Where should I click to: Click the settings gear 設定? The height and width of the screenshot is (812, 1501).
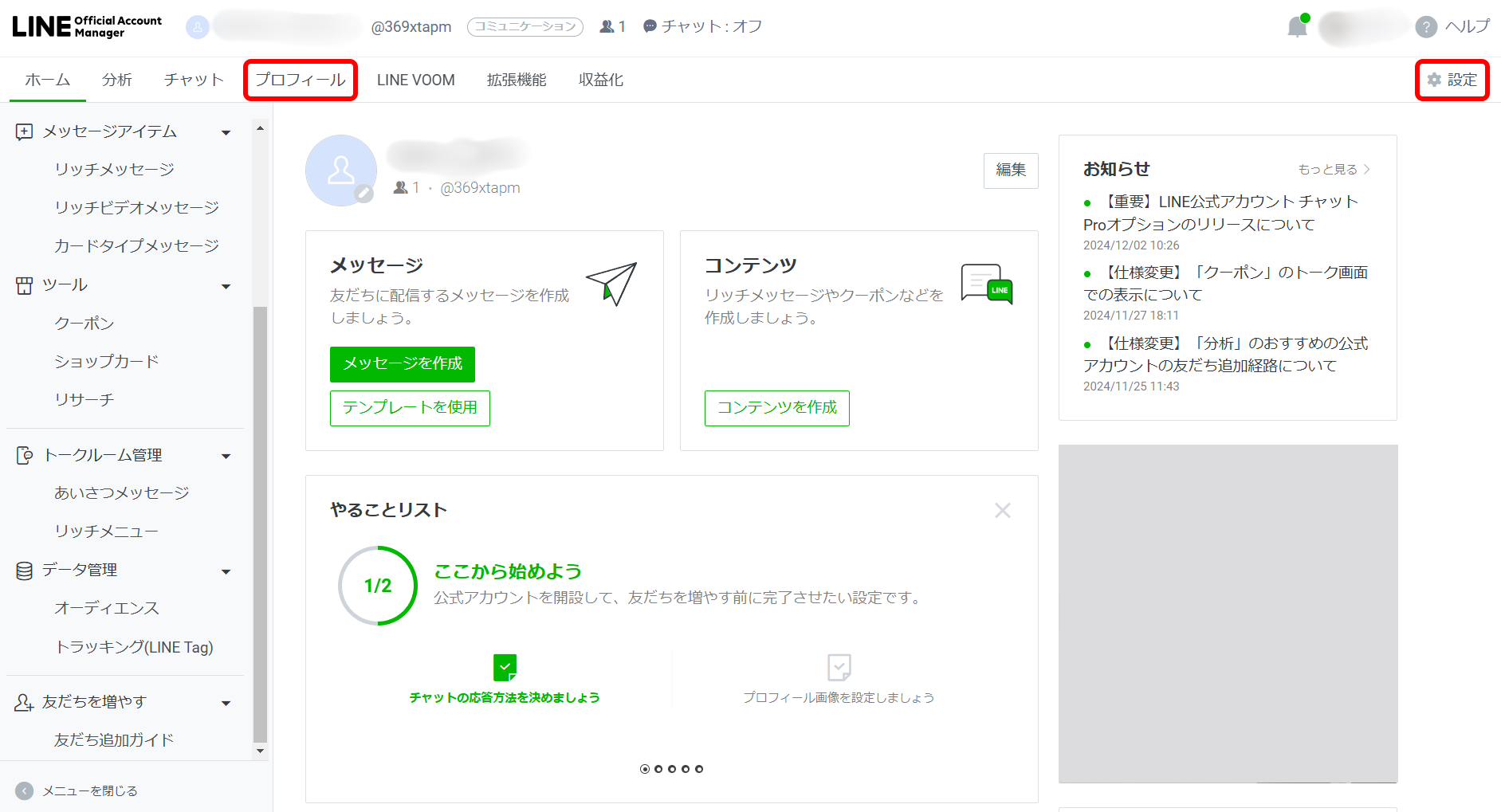(1452, 80)
